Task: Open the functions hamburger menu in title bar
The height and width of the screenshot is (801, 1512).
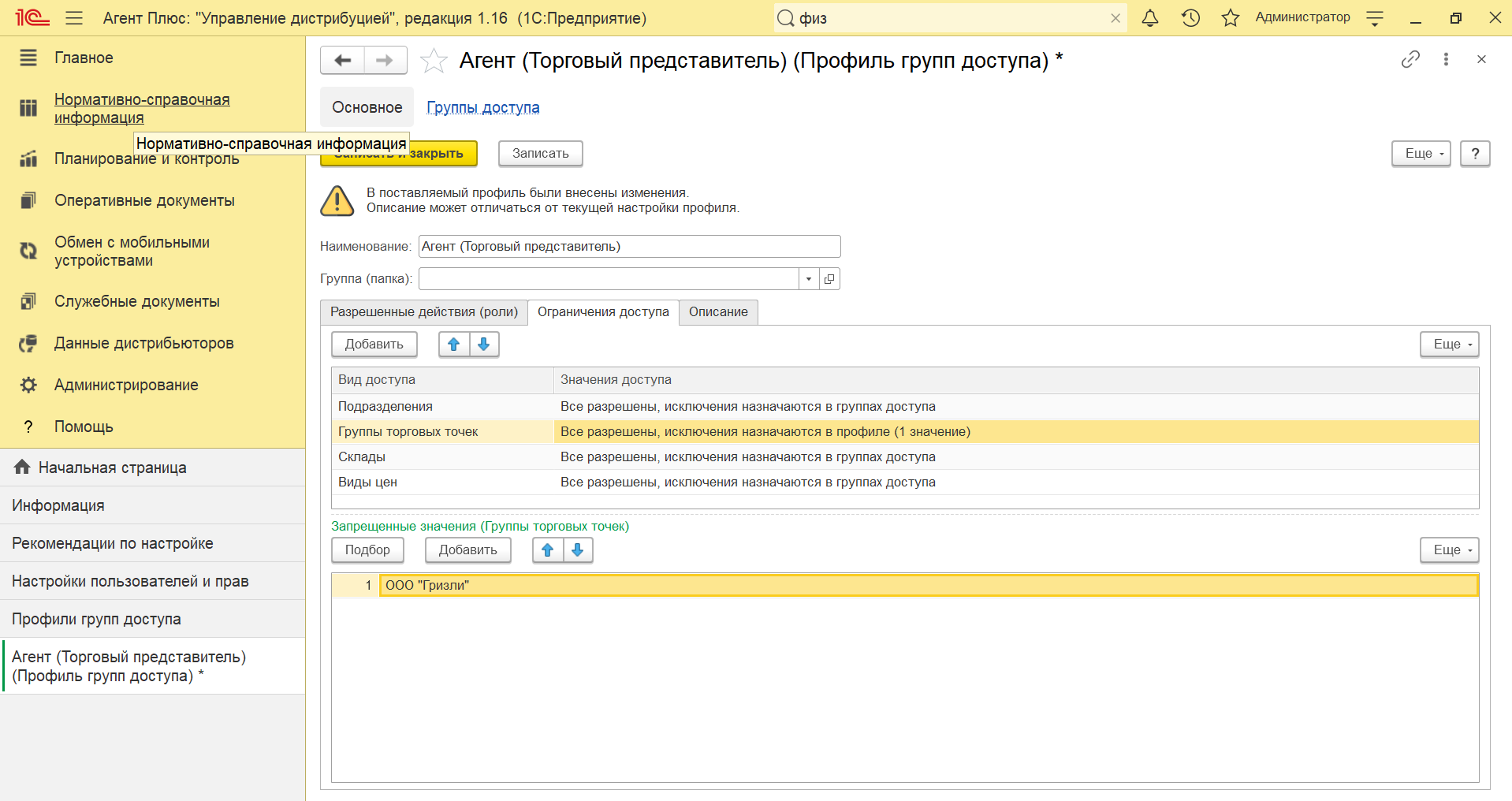Action: (74, 17)
